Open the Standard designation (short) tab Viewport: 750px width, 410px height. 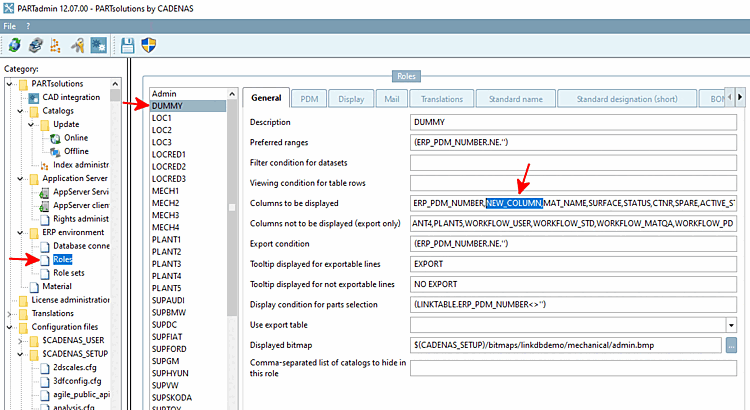tap(627, 99)
